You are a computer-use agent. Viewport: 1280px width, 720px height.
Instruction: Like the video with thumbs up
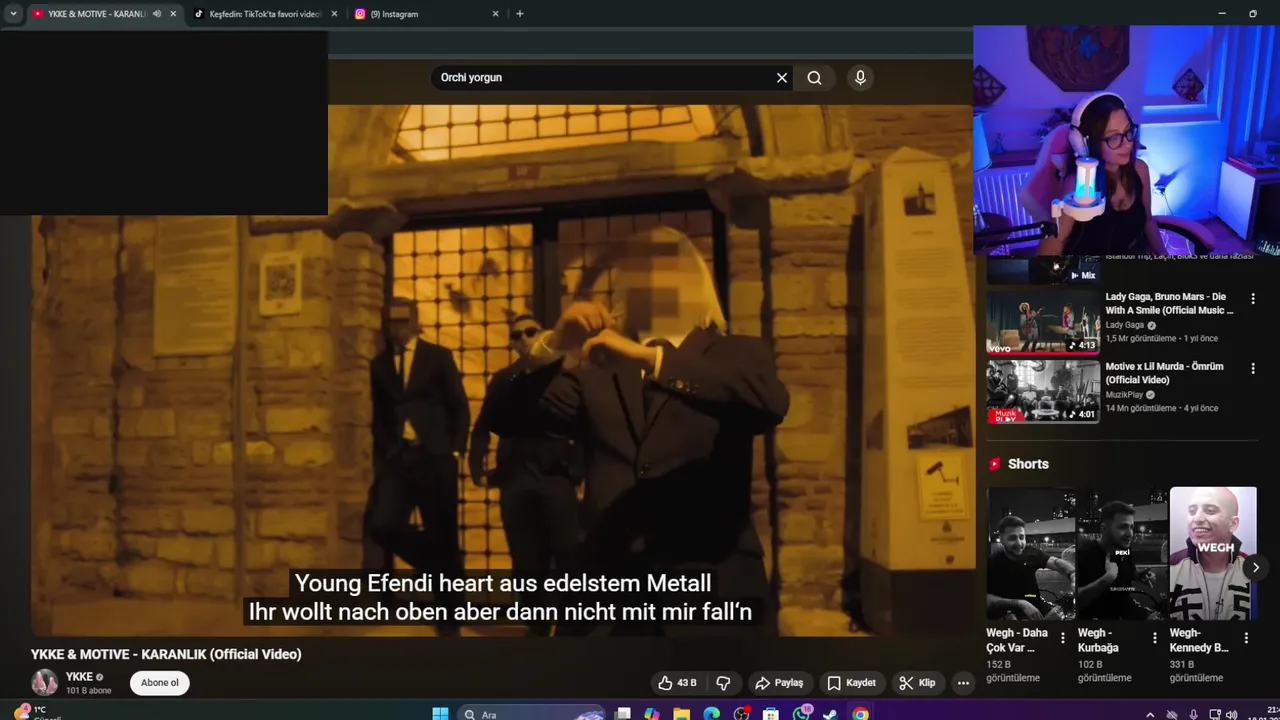pos(677,683)
